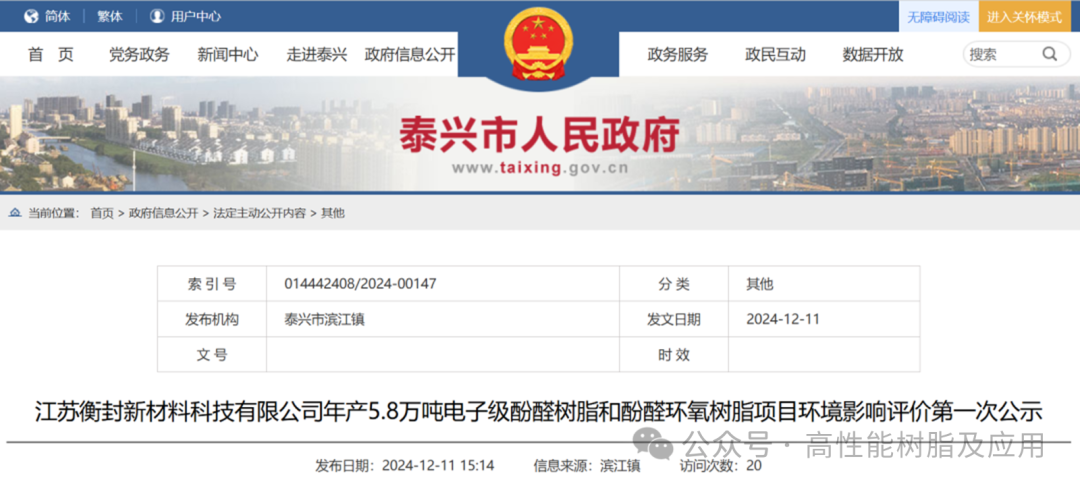
Task: Click the 时效 label cell
Action: 674,355
